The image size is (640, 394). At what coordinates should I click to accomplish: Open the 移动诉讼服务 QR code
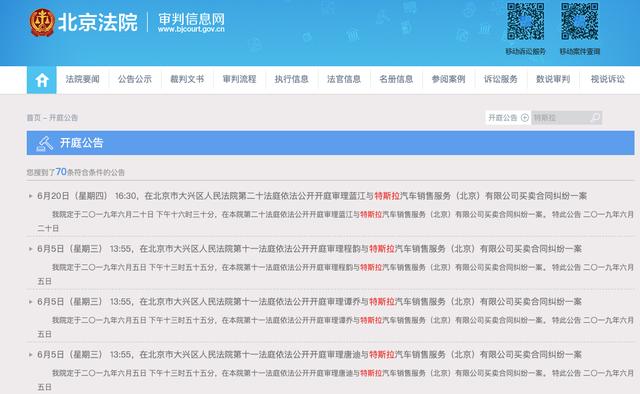[x=525, y=21]
